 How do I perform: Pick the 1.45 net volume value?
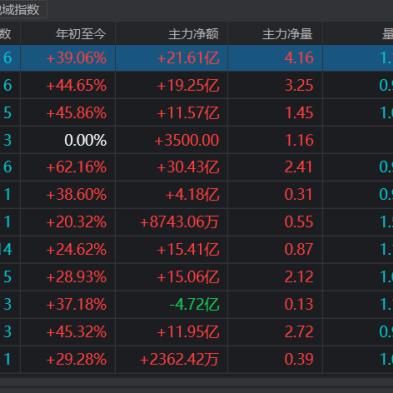click(x=299, y=113)
